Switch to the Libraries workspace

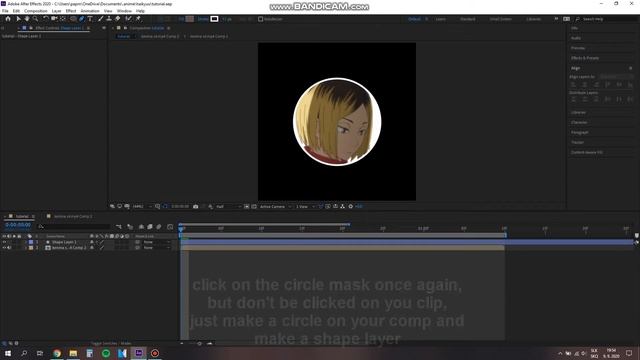coord(534,19)
